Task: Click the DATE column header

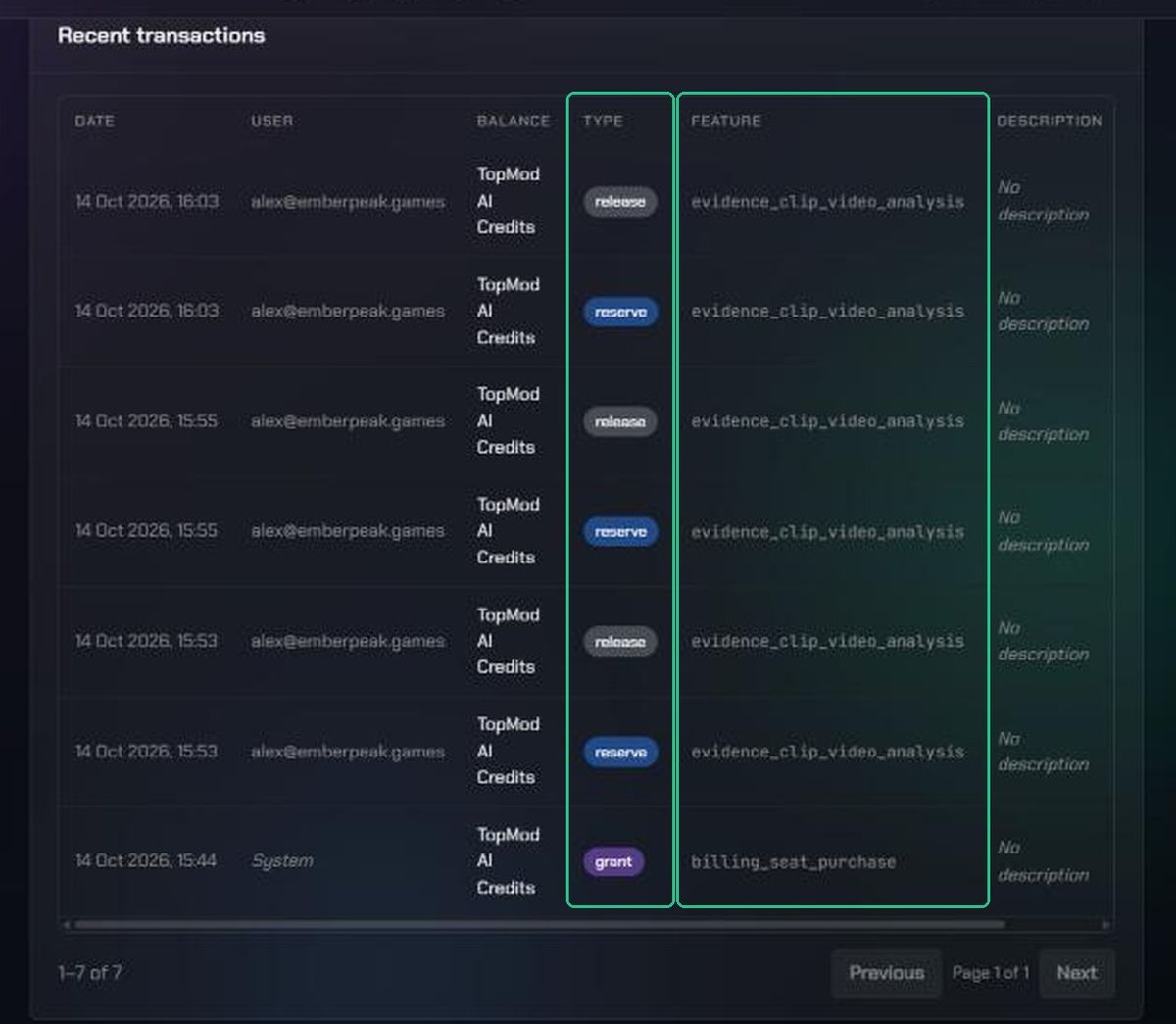Action: (94, 121)
